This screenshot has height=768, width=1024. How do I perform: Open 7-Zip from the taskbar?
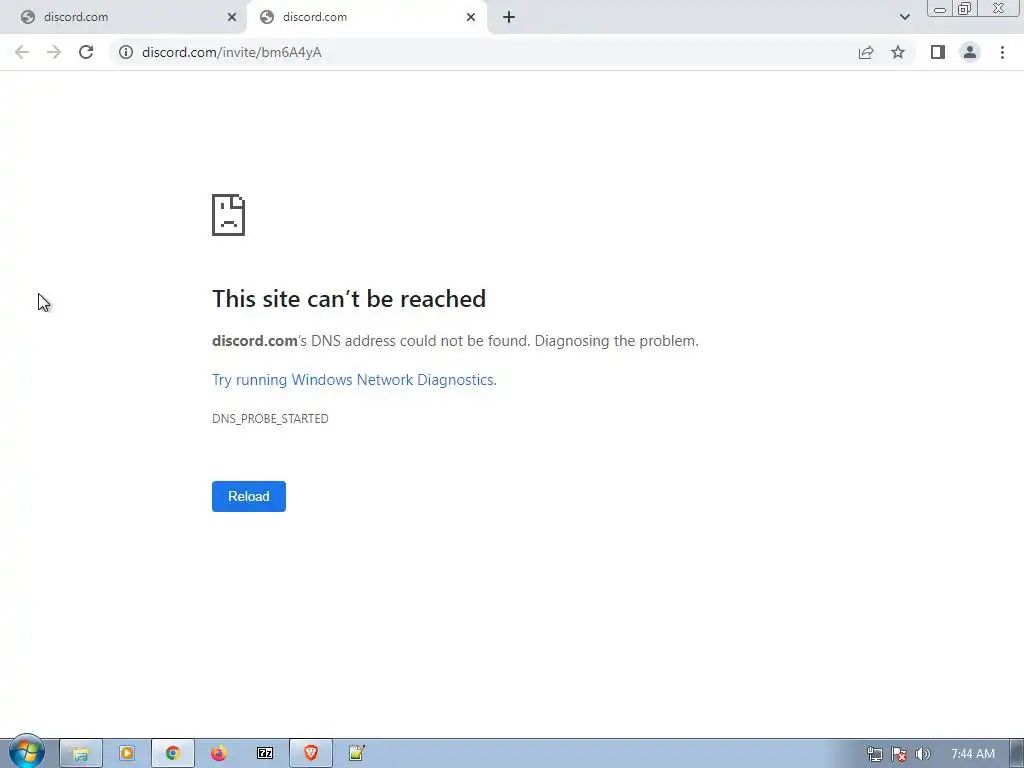click(x=265, y=754)
